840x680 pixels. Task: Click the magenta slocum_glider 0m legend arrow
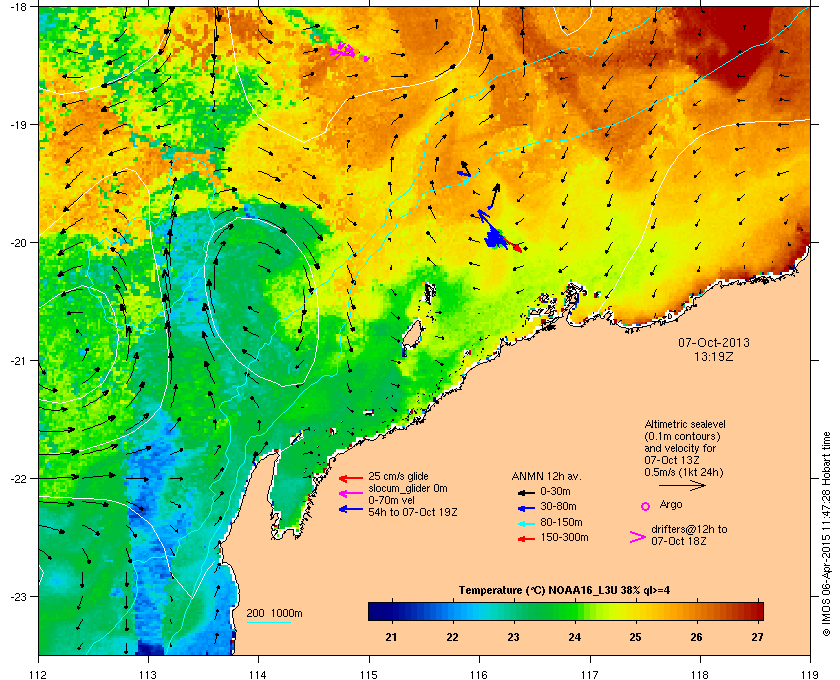pos(351,493)
